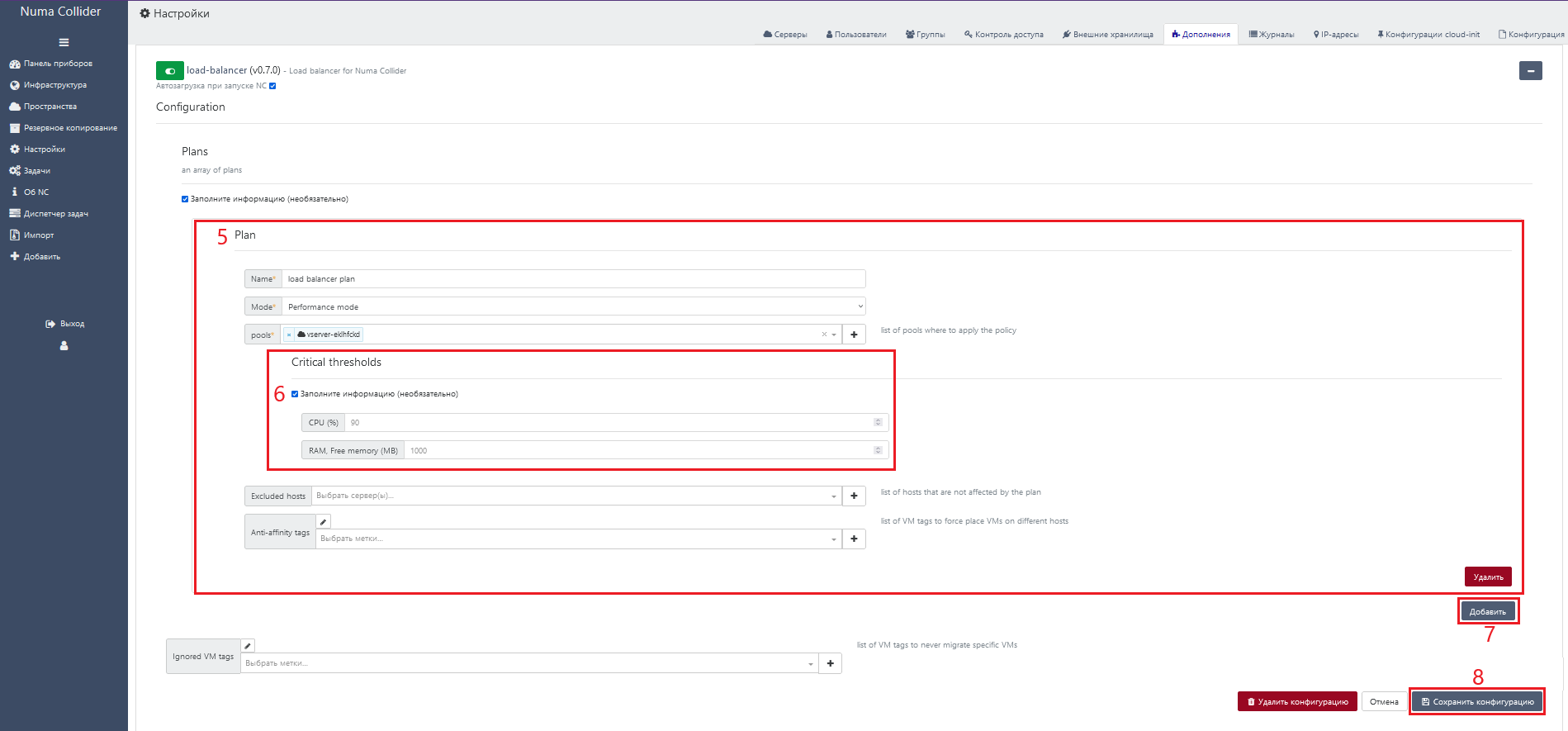The width and height of the screenshot is (1568, 731).
Task: Switch to the IP-адреса tab
Action: pyautogui.click(x=1336, y=35)
